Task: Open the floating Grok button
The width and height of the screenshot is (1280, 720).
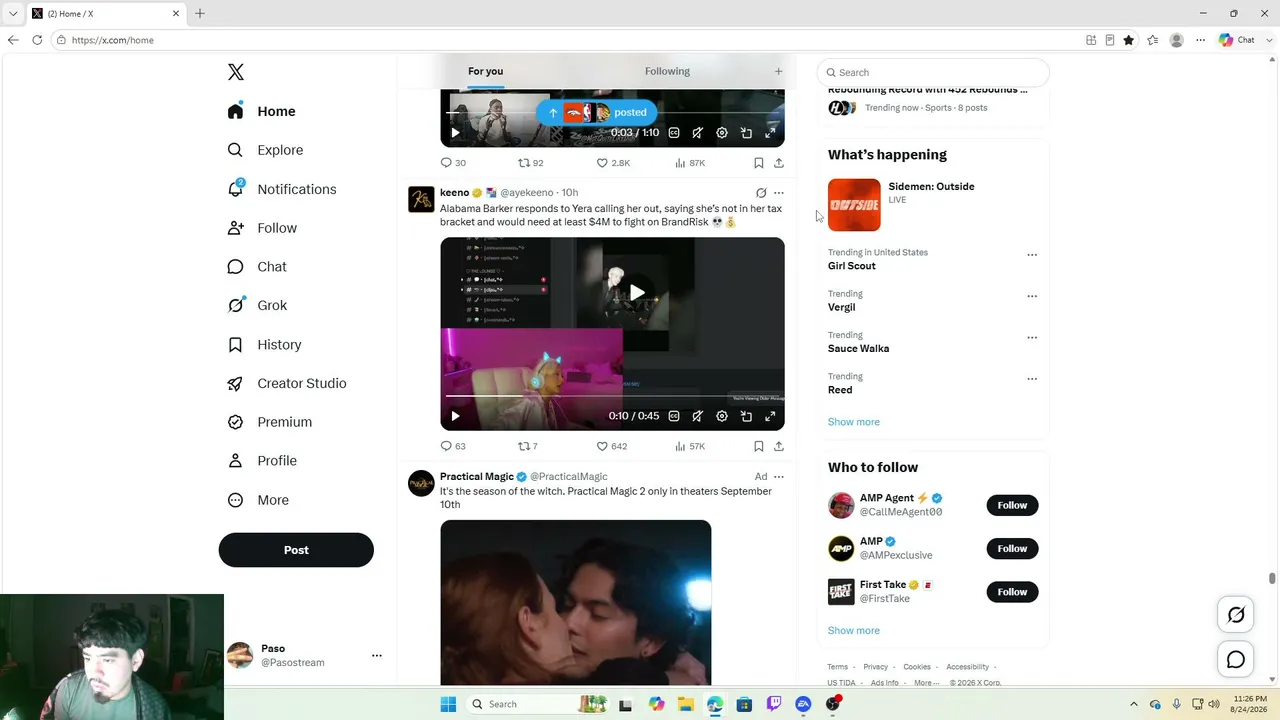Action: 1236,615
